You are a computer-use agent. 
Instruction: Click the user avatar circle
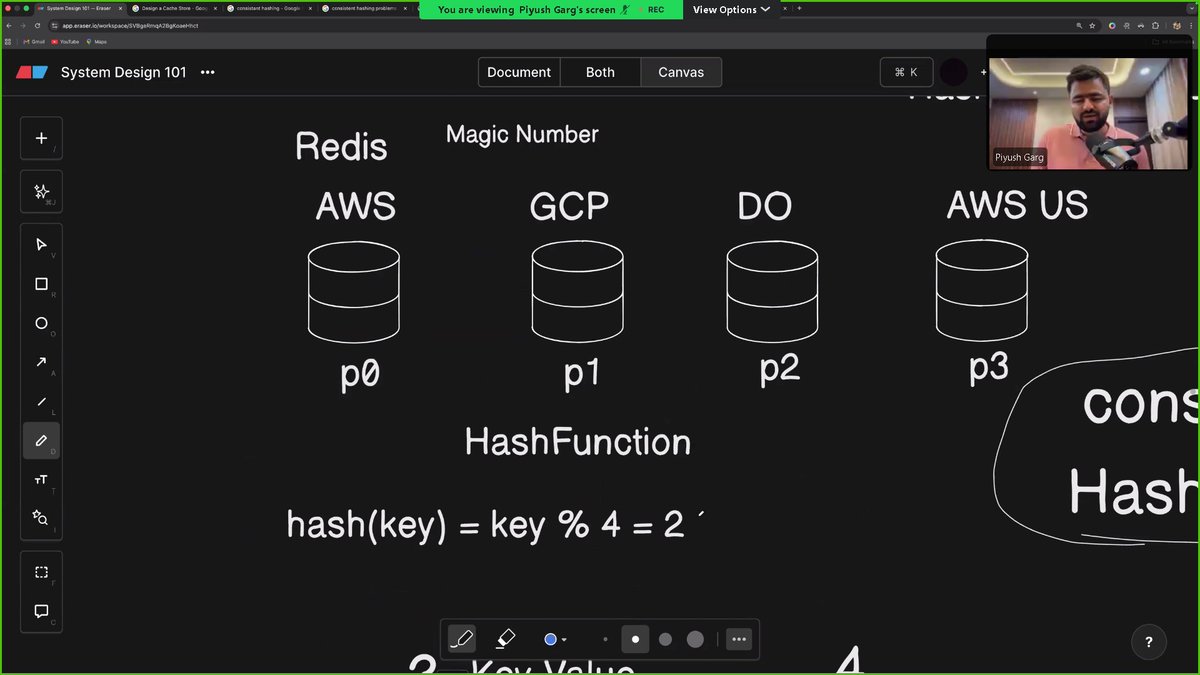coord(954,72)
